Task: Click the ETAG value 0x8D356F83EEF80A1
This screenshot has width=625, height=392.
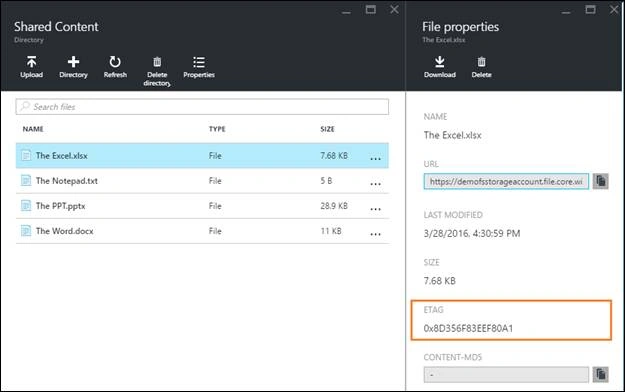Action: pos(468,328)
